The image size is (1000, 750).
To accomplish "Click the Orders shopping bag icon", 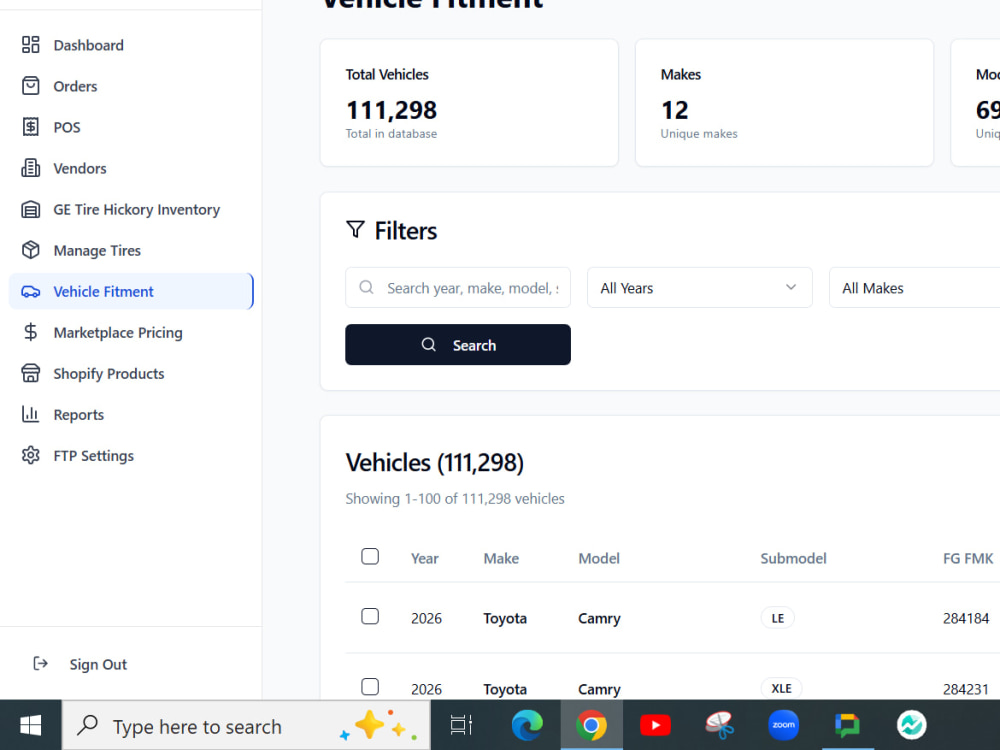I will 31,86.
